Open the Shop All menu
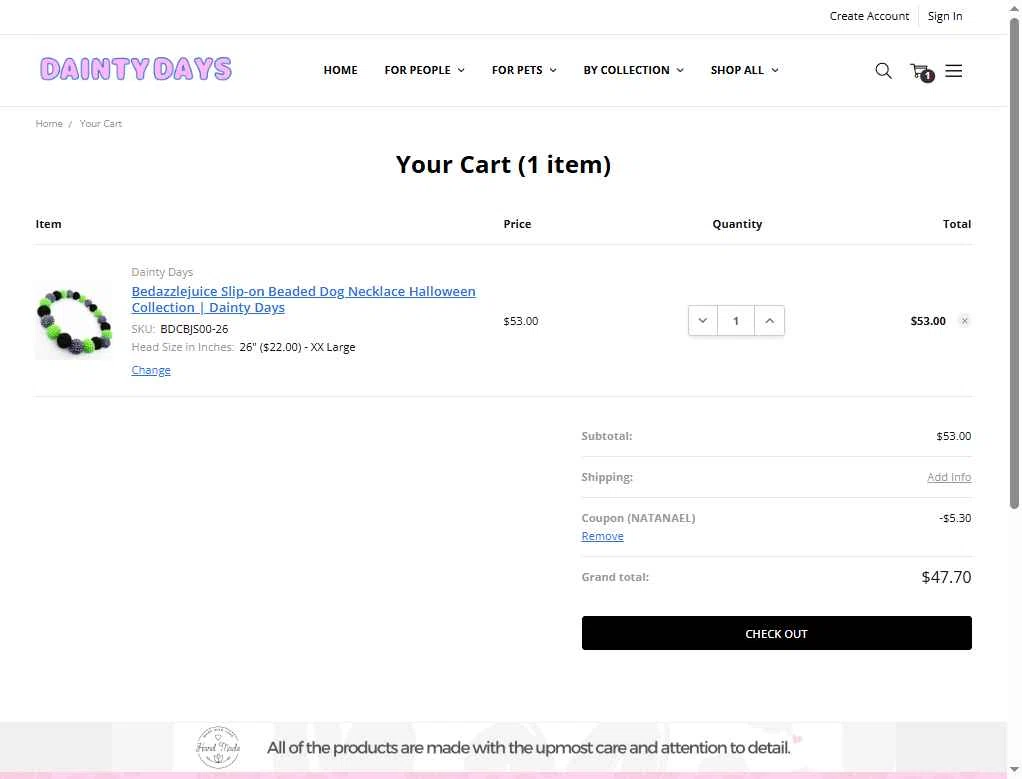Viewport: 1022px width, 779px height. pyautogui.click(x=744, y=70)
